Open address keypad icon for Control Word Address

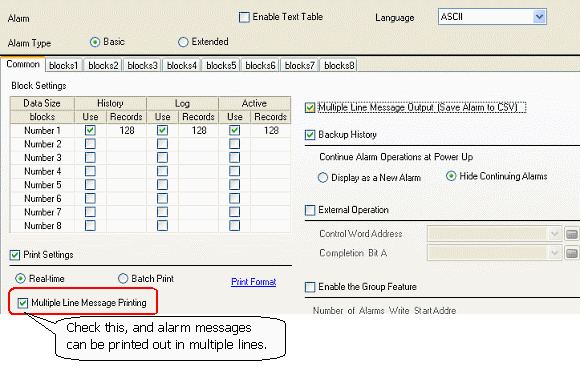pos(572,234)
